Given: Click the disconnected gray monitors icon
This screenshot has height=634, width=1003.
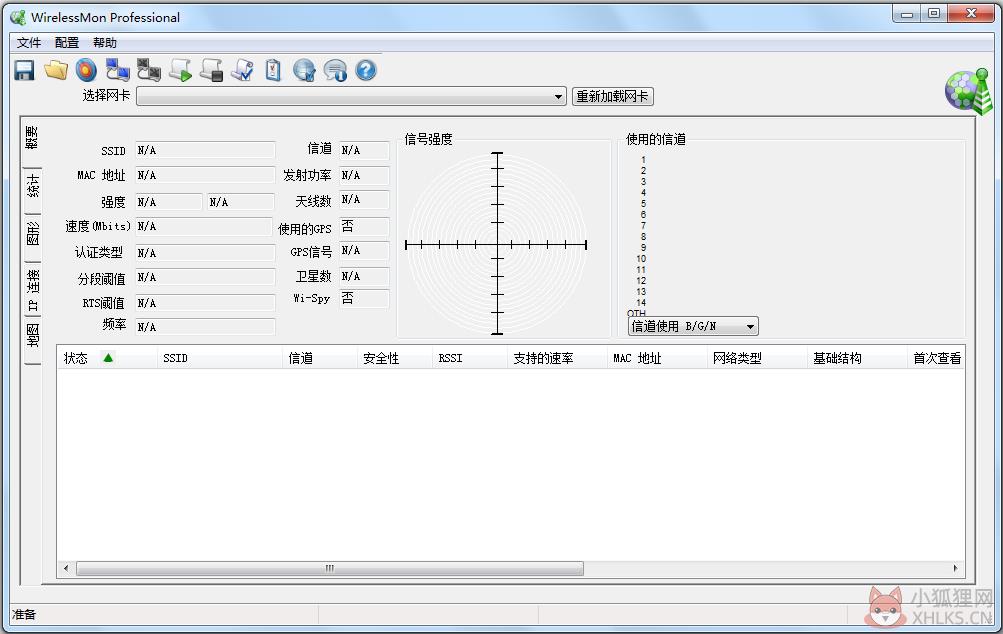Looking at the screenshot, I should tap(149, 70).
